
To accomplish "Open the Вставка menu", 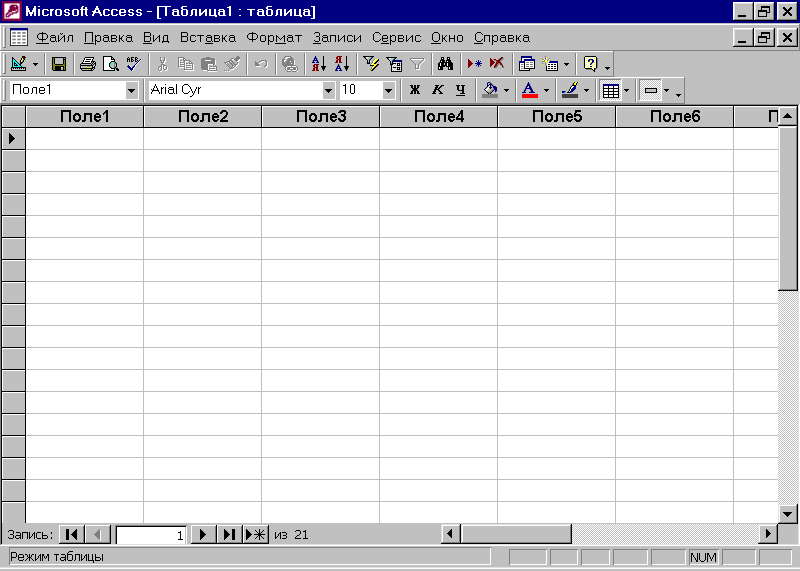I will 208,38.
